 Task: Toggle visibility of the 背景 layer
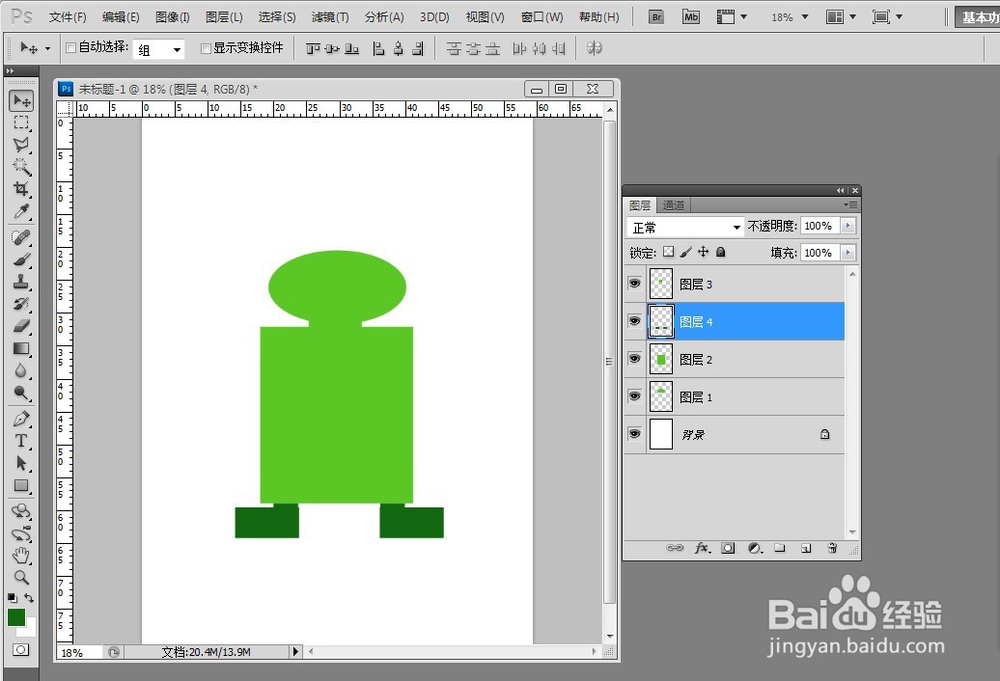634,434
